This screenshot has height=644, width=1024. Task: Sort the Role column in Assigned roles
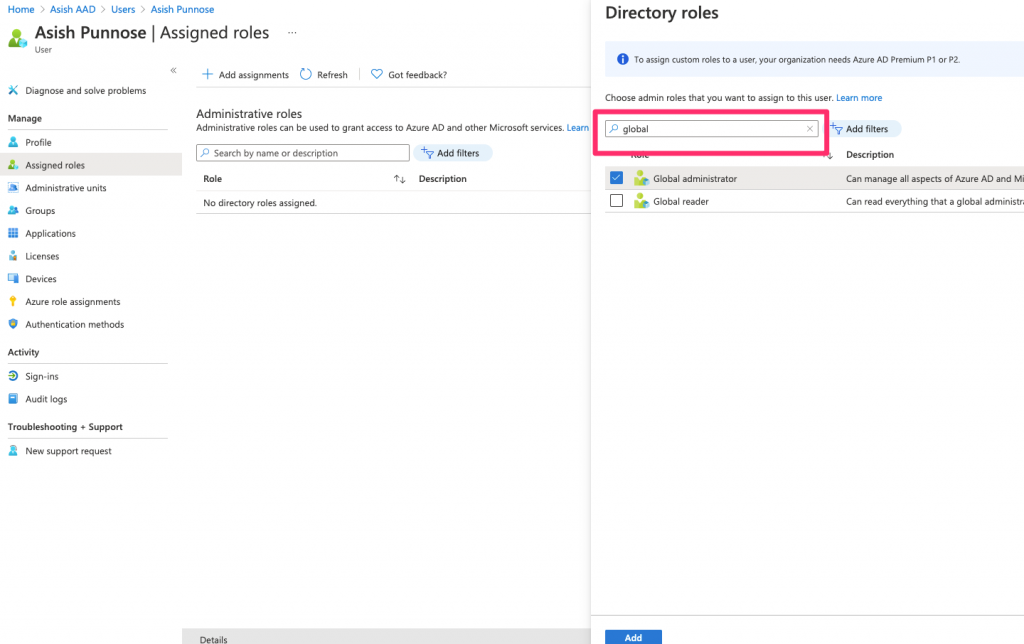click(x=400, y=179)
